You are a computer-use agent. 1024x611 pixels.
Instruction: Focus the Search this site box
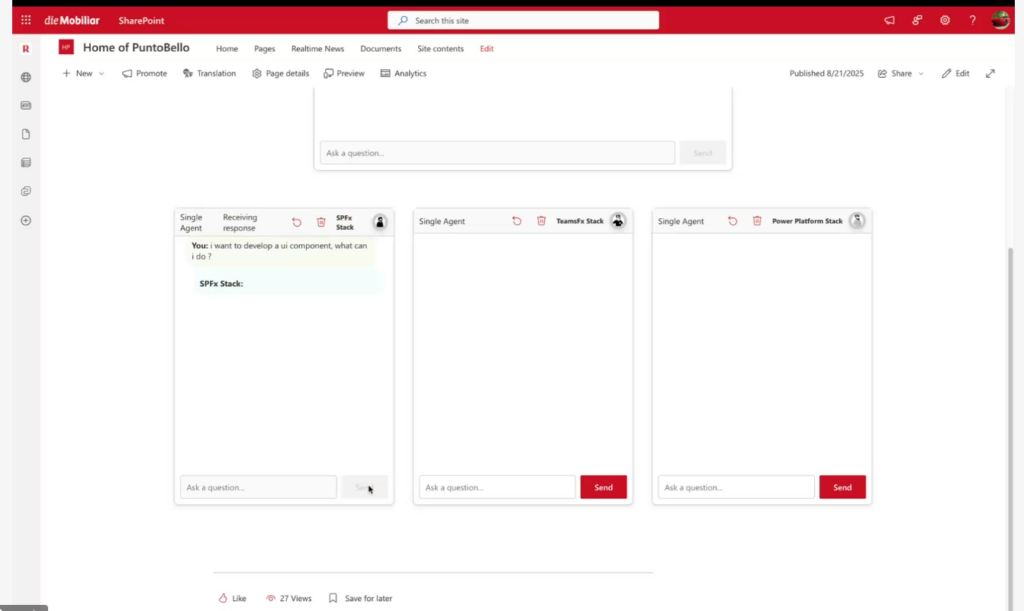tap(523, 20)
